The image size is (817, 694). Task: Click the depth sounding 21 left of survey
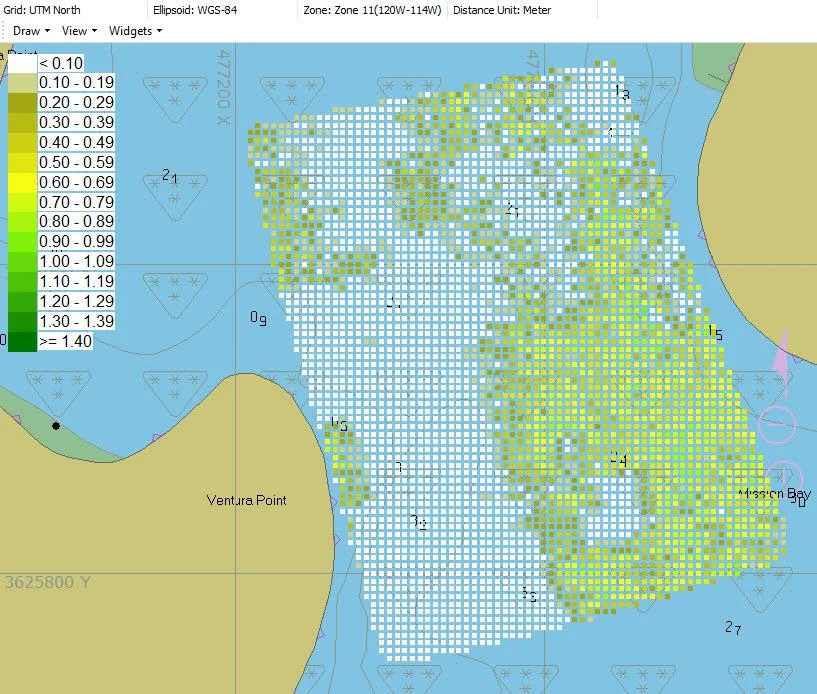tap(170, 176)
